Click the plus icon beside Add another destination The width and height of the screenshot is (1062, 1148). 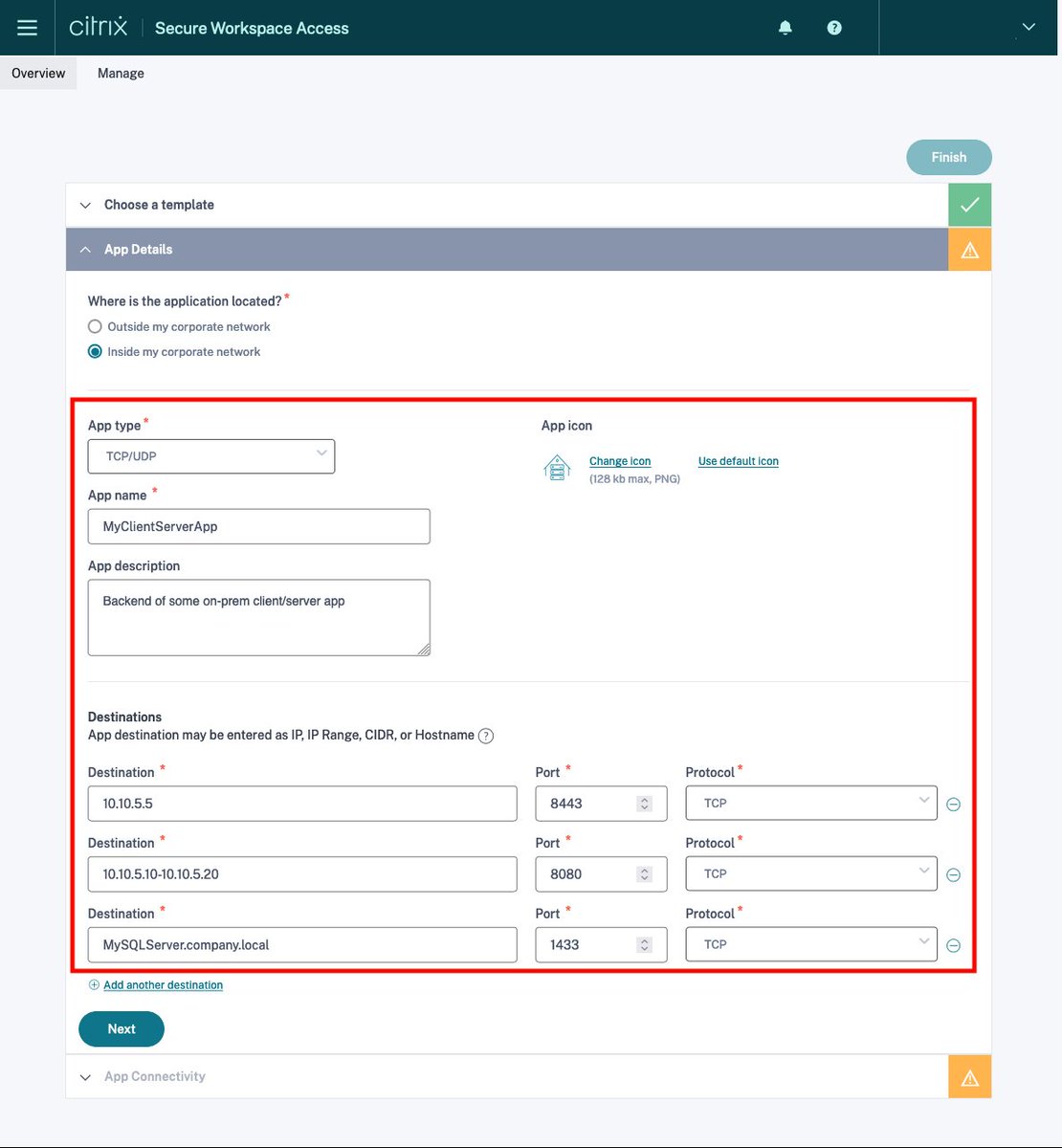click(94, 985)
